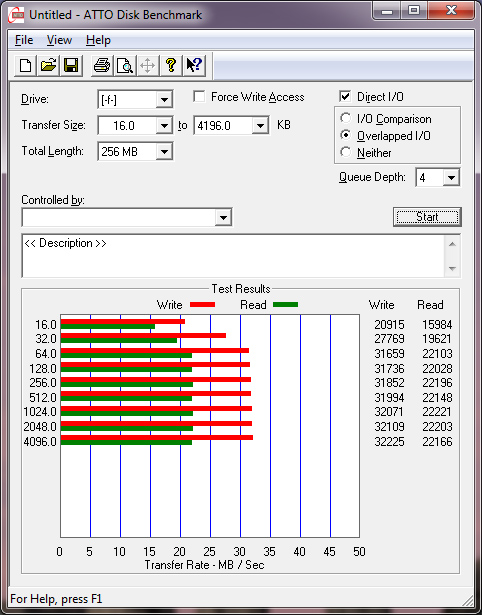Select the I/O Comparison radio button
This screenshot has width=482, height=615.
point(346,118)
